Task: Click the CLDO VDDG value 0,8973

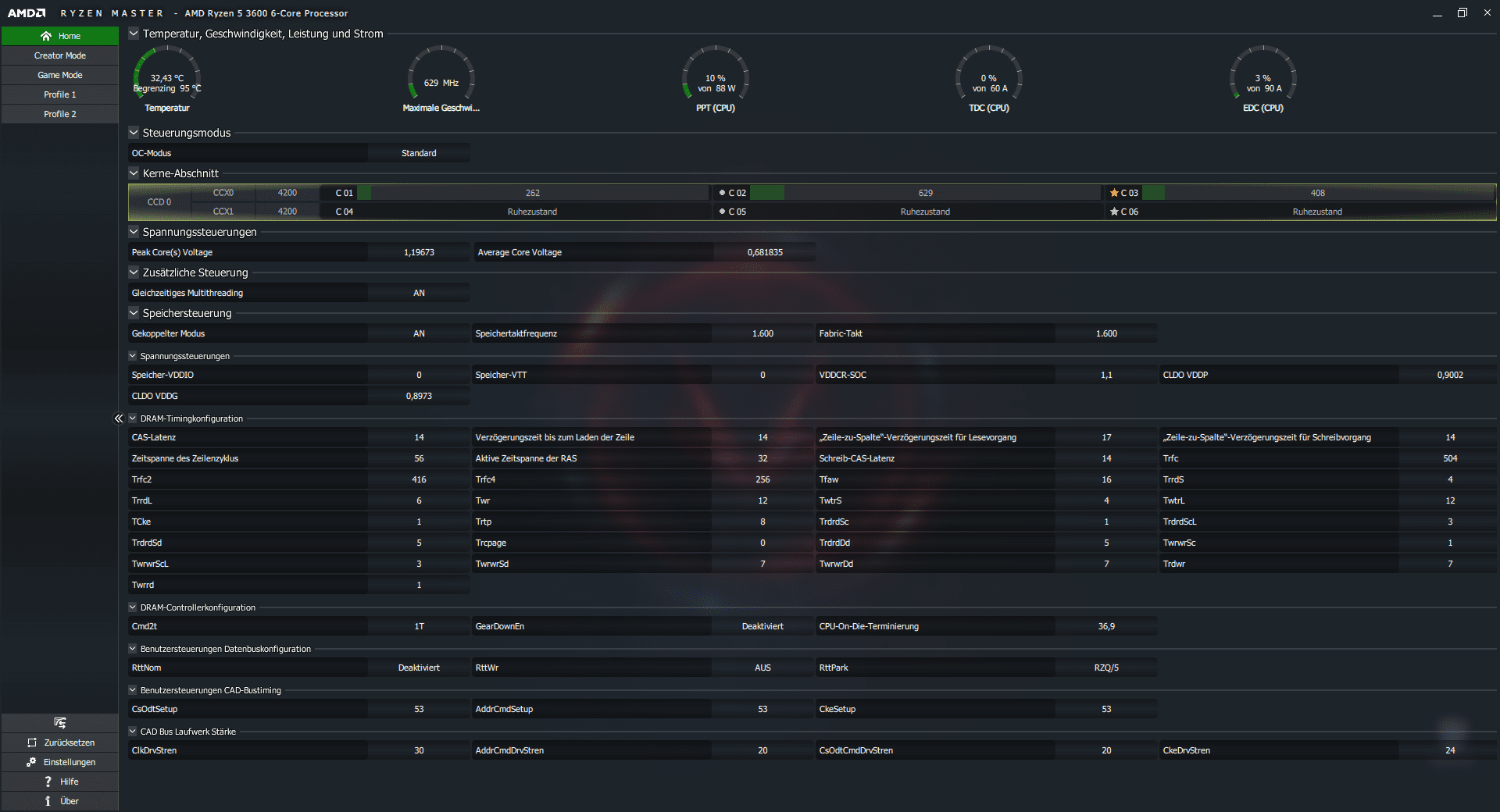Action: (x=419, y=396)
